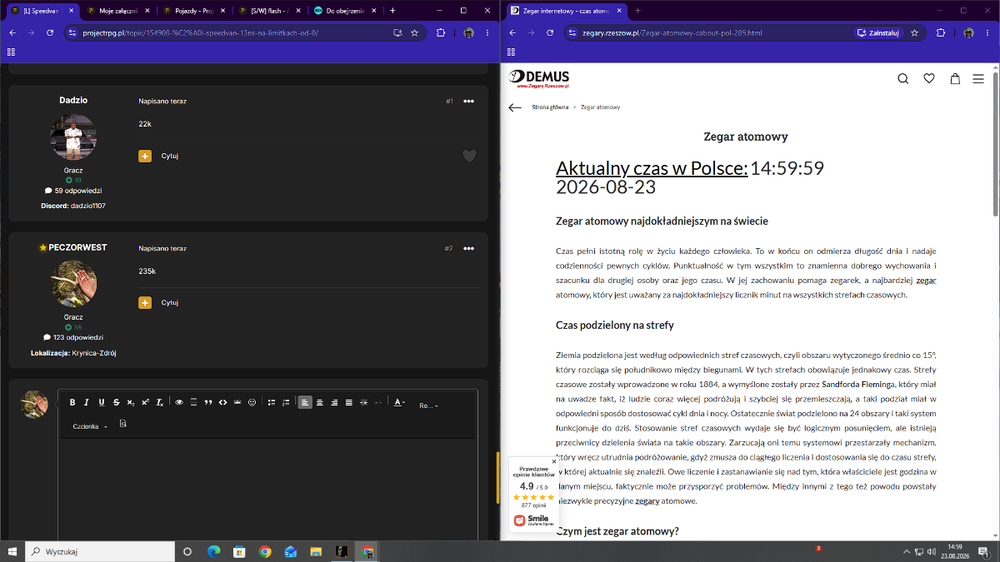Toggle italic formatting in the editor
Screen dimensions: 1000x562
[x=87, y=403]
